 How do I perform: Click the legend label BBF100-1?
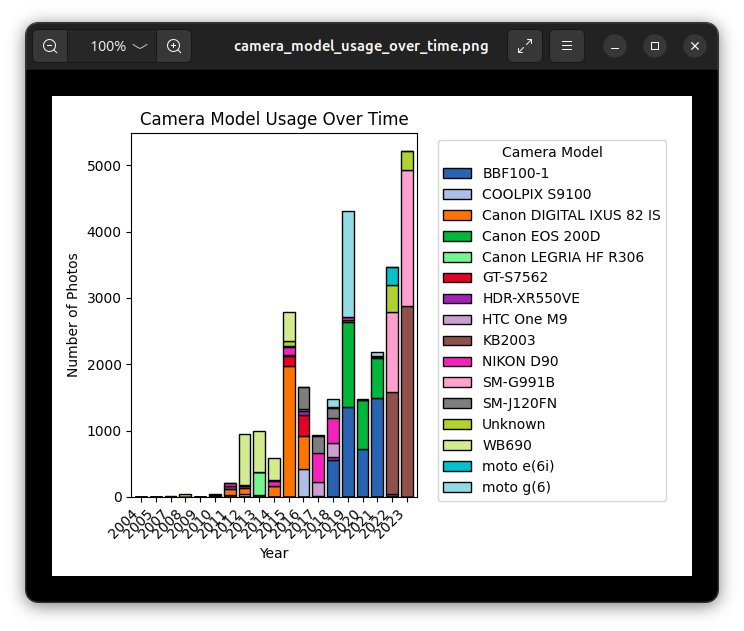(515, 173)
